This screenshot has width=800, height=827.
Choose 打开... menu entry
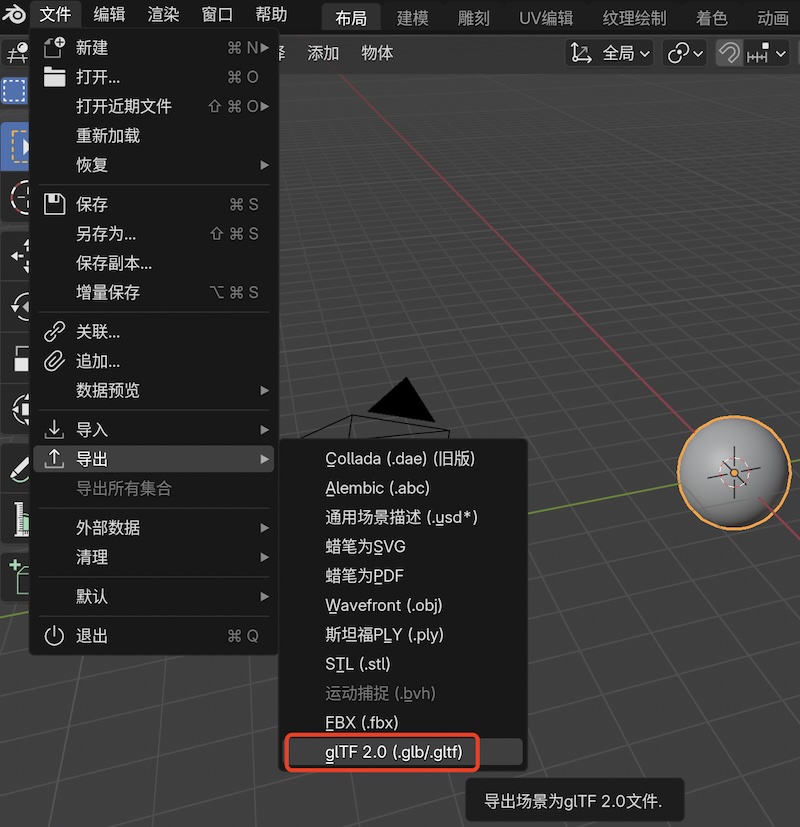tap(153, 77)
